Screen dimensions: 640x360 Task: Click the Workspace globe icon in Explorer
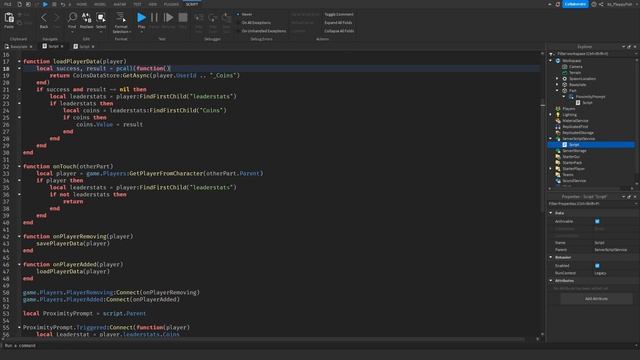tap(558, 60)
